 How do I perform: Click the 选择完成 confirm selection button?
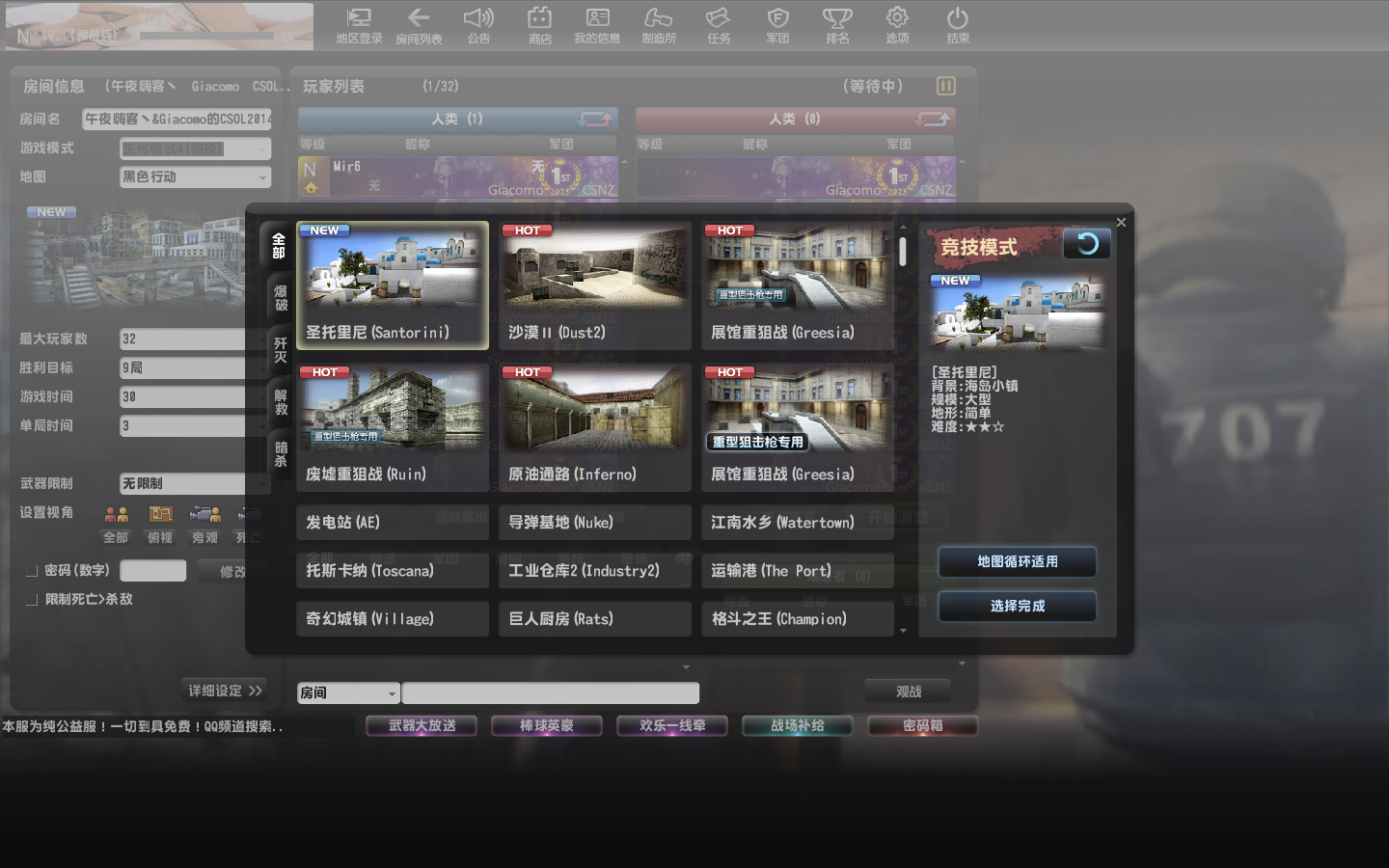pyautogui.click(x=1017, y=606)
